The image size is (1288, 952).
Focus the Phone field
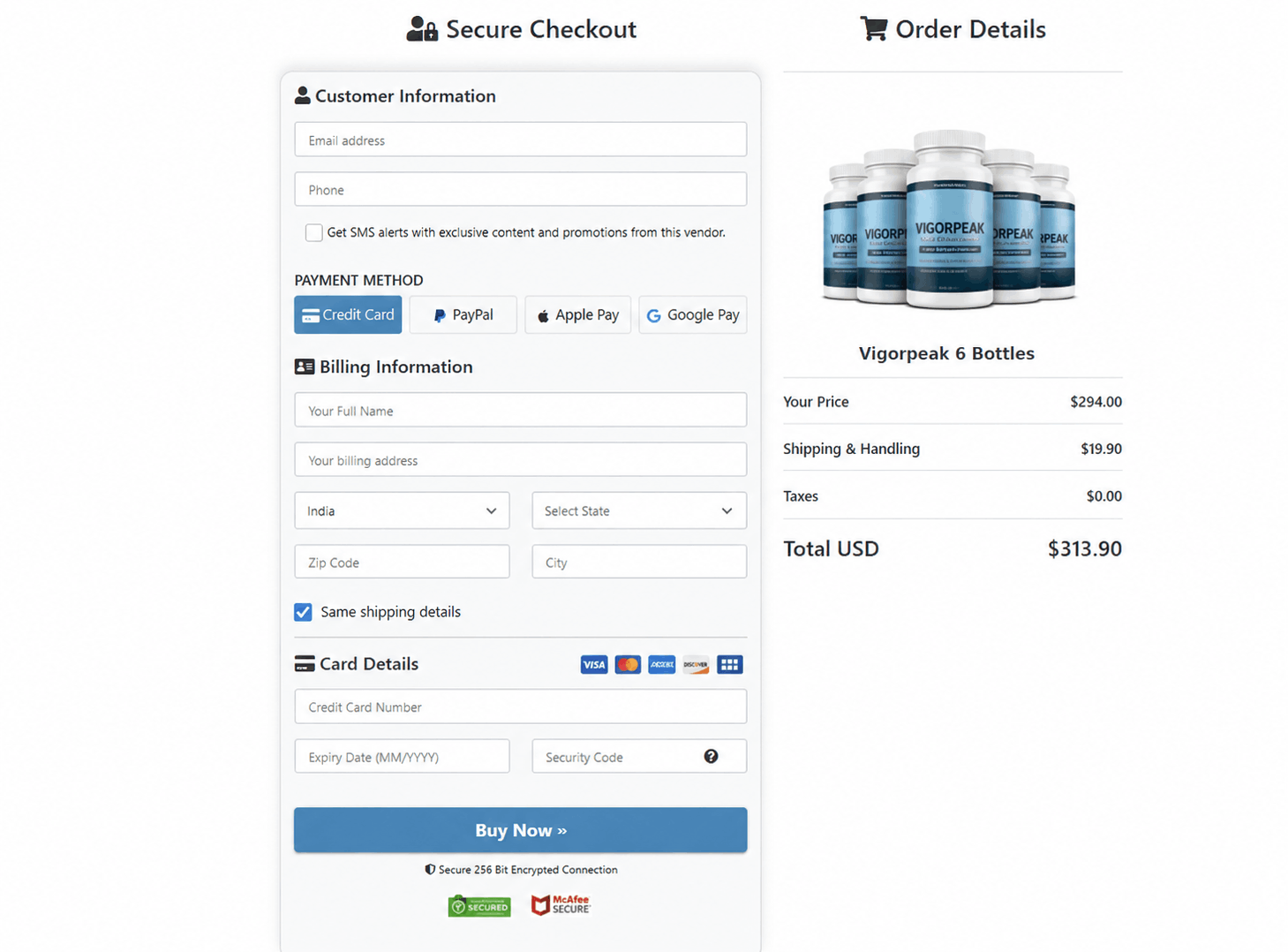tap(521, 189)
